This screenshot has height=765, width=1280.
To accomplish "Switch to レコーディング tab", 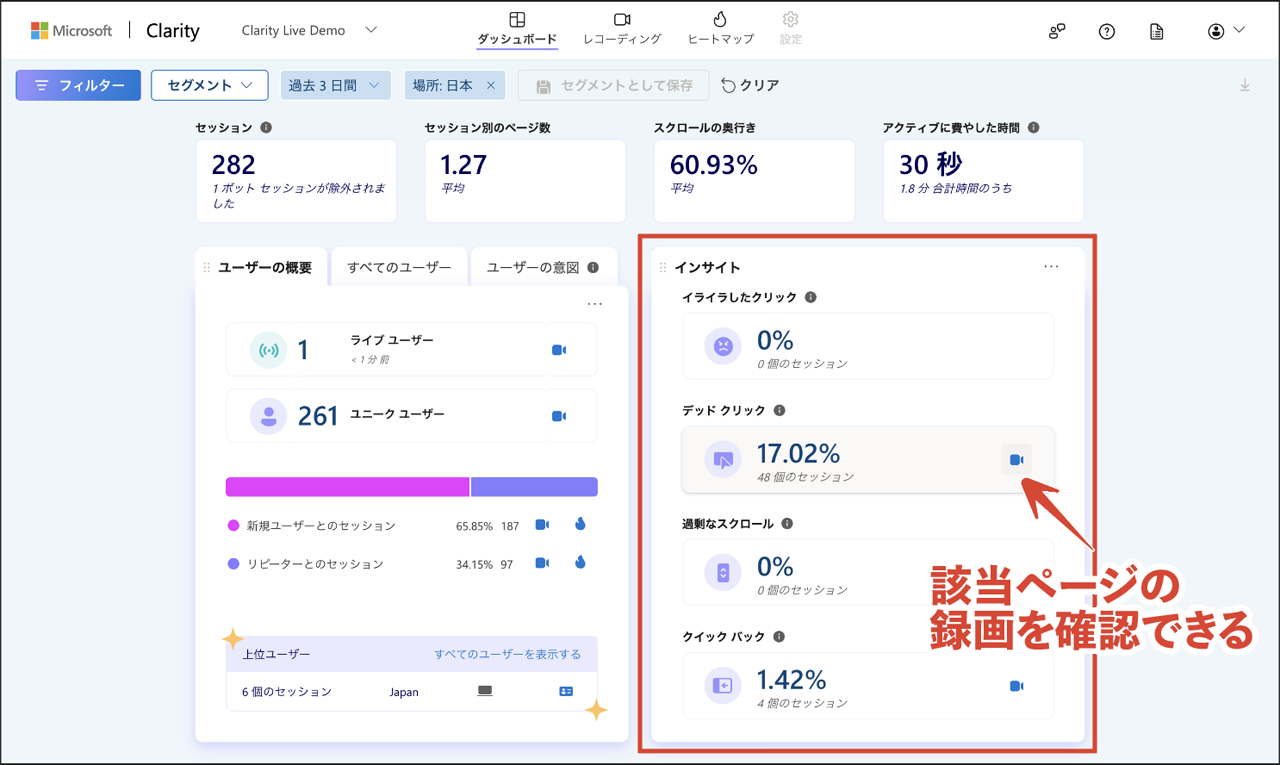I will [622, 29].
